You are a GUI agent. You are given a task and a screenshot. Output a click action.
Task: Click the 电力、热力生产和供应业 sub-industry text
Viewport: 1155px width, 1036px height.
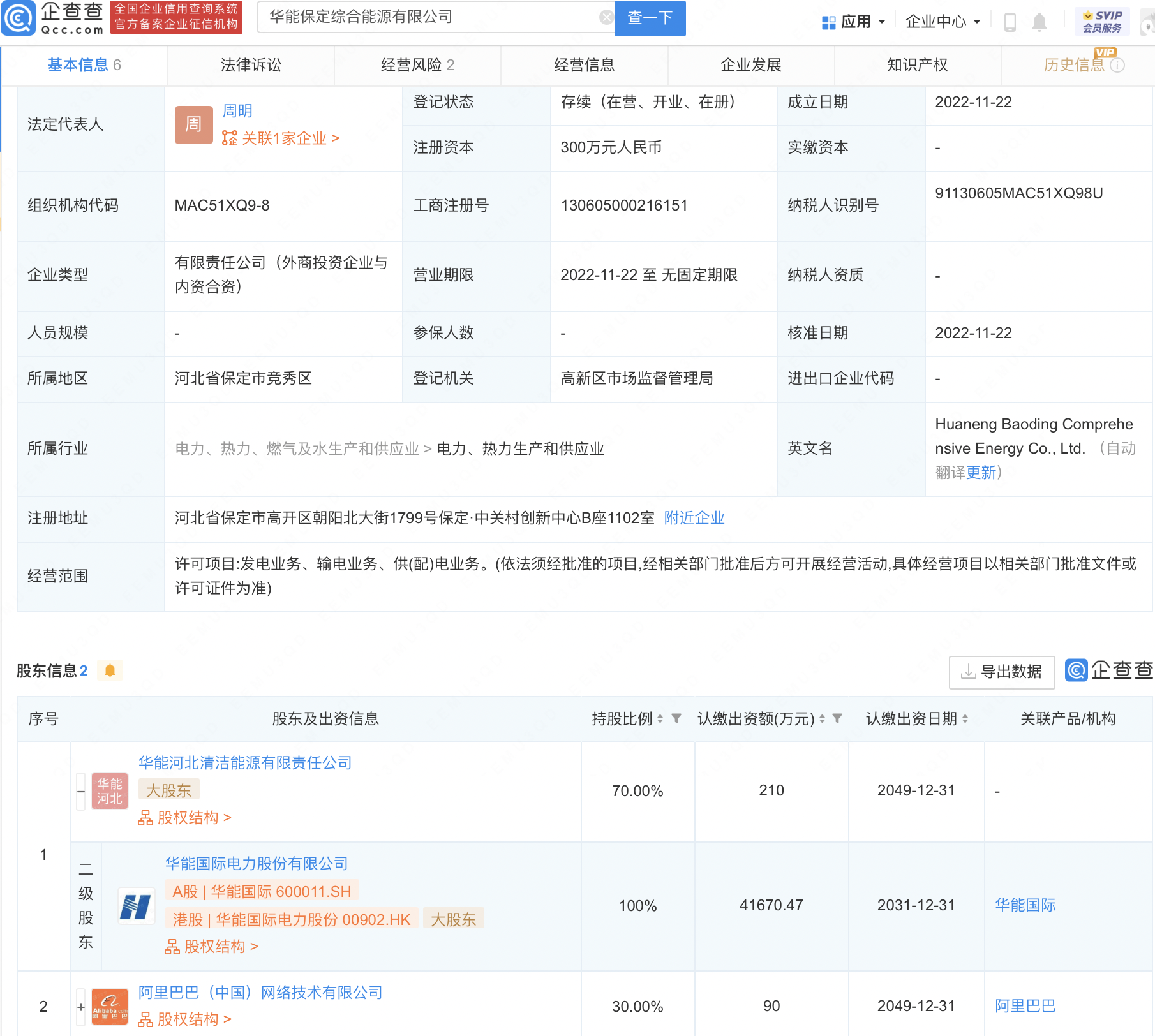pos(520,449)
